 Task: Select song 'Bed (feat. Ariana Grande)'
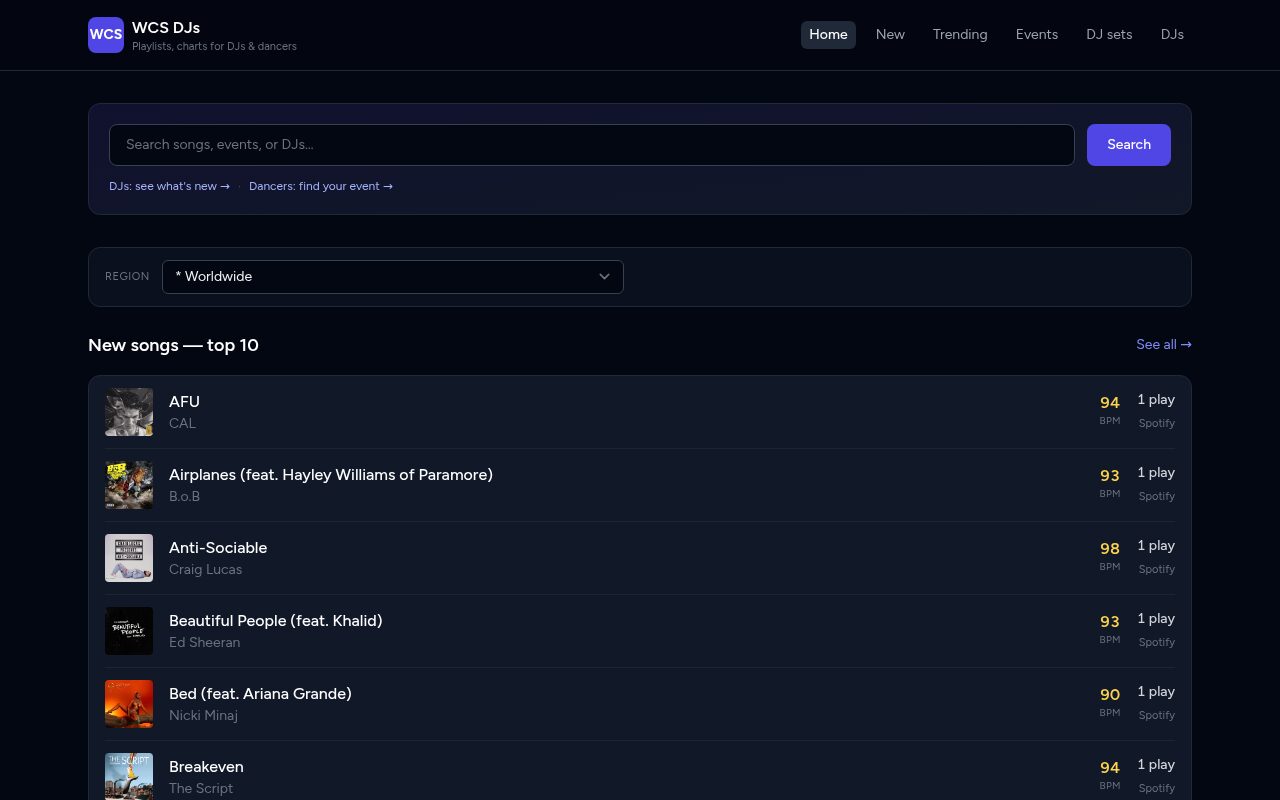point(260,694)
